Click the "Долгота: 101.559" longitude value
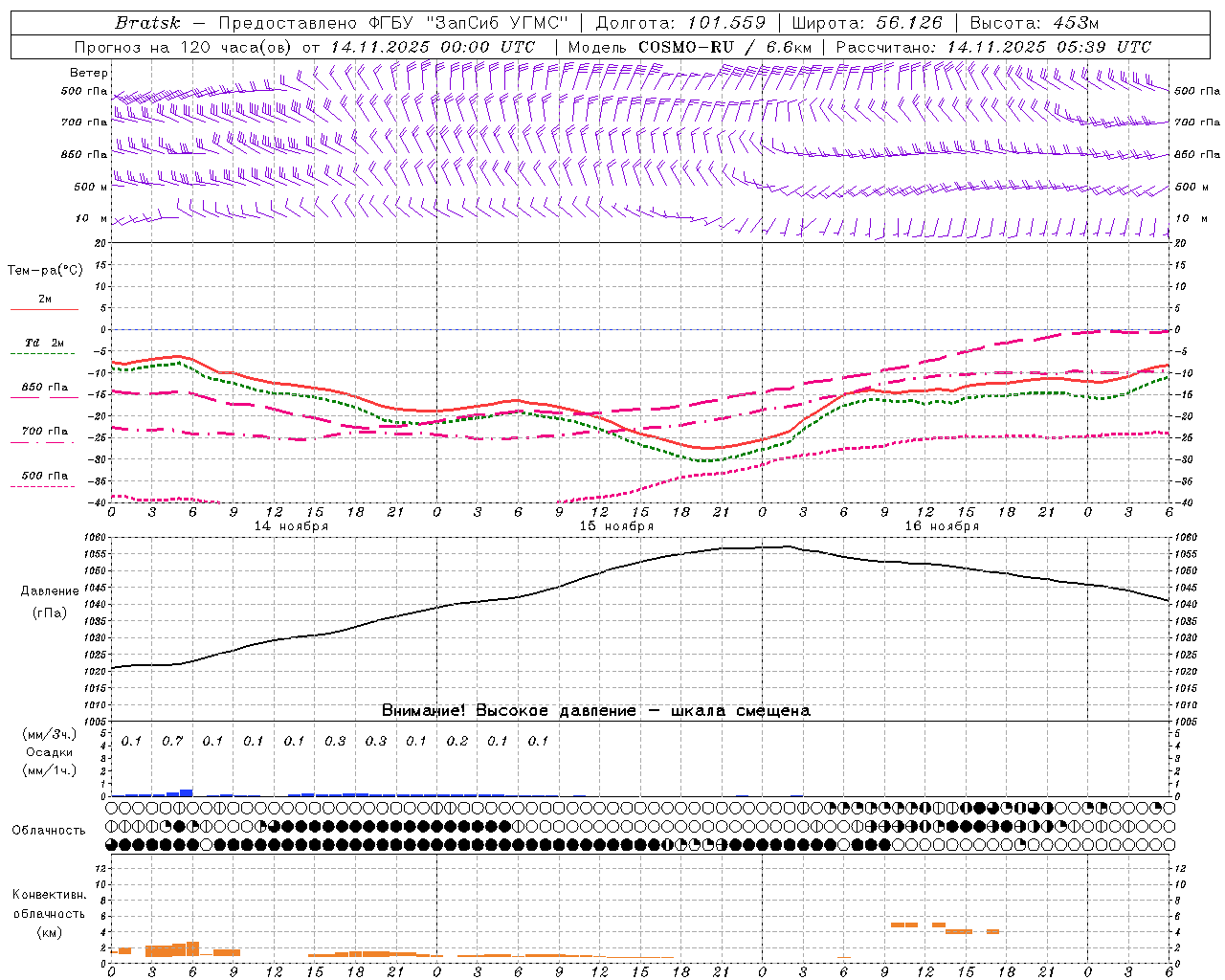This screenshot has width=1225, height=980. [x=680, y=23]
